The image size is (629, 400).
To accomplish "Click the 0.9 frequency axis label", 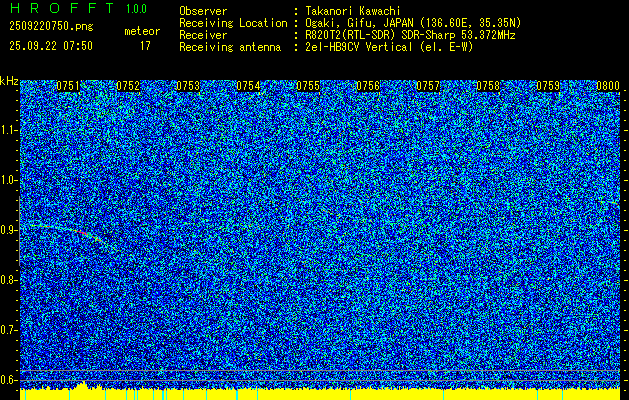I will [8, 230].
